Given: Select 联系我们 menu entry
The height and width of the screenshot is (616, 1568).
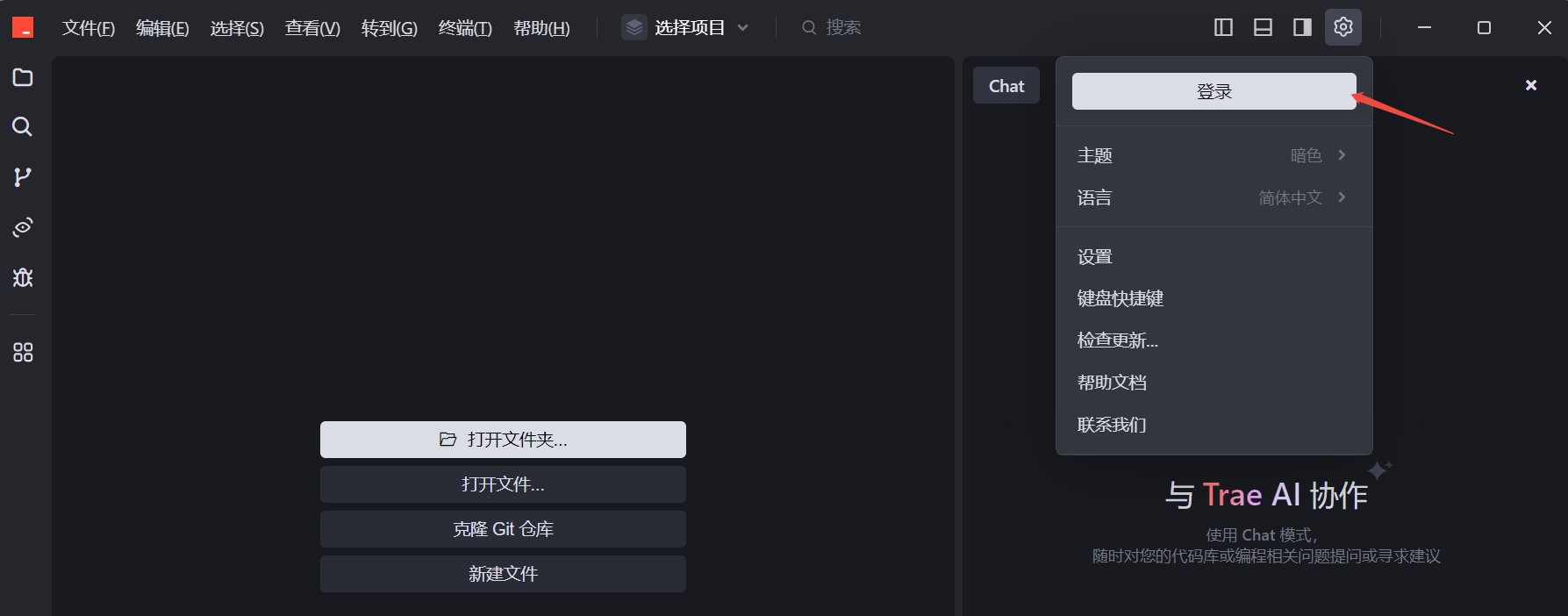Looking at the screenshot, I should (1214, 425).
